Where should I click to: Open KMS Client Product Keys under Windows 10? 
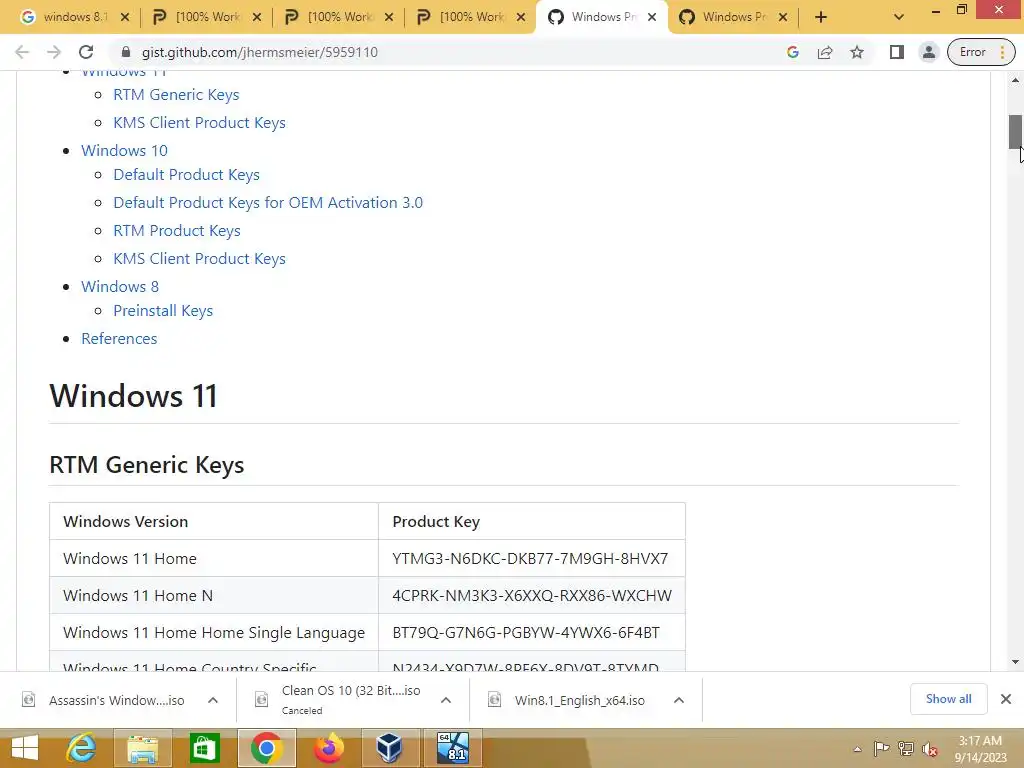tap(199, 259)
